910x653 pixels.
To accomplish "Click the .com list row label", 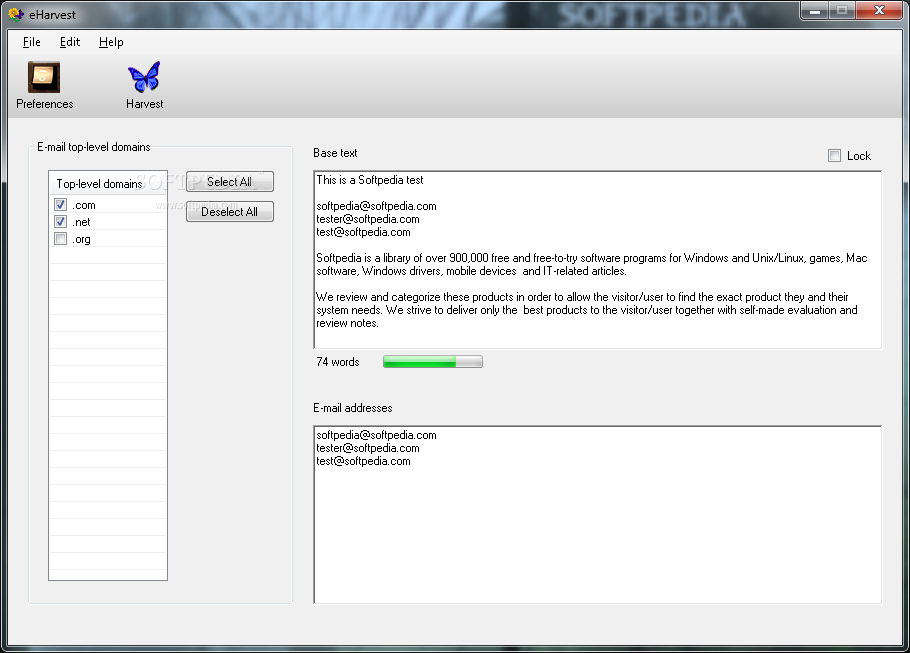I will click(x=84, y=205).
